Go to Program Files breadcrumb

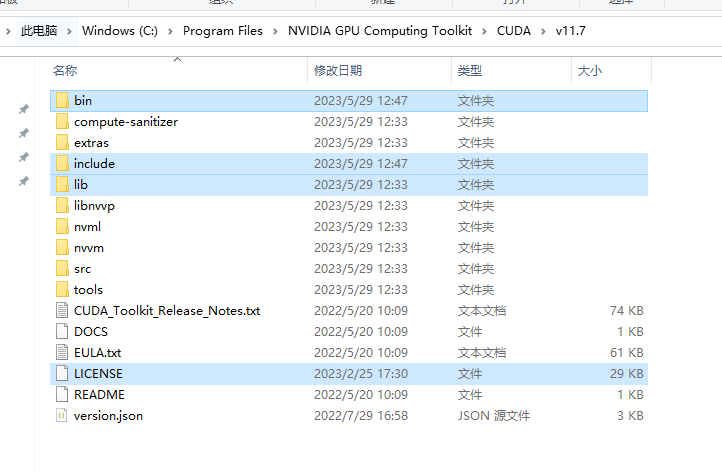223,31
